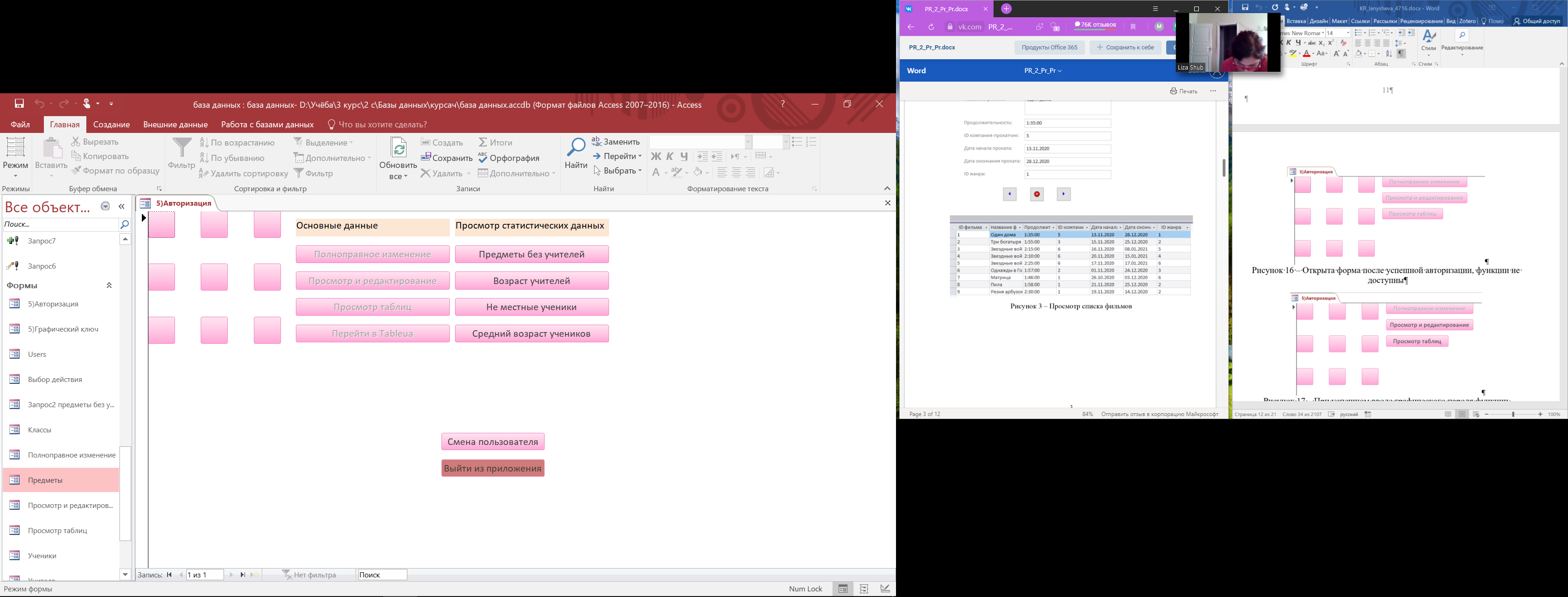Save the document in the Word window
This screenshot has height=597, width=1568.
click(x=1245, y=7)
